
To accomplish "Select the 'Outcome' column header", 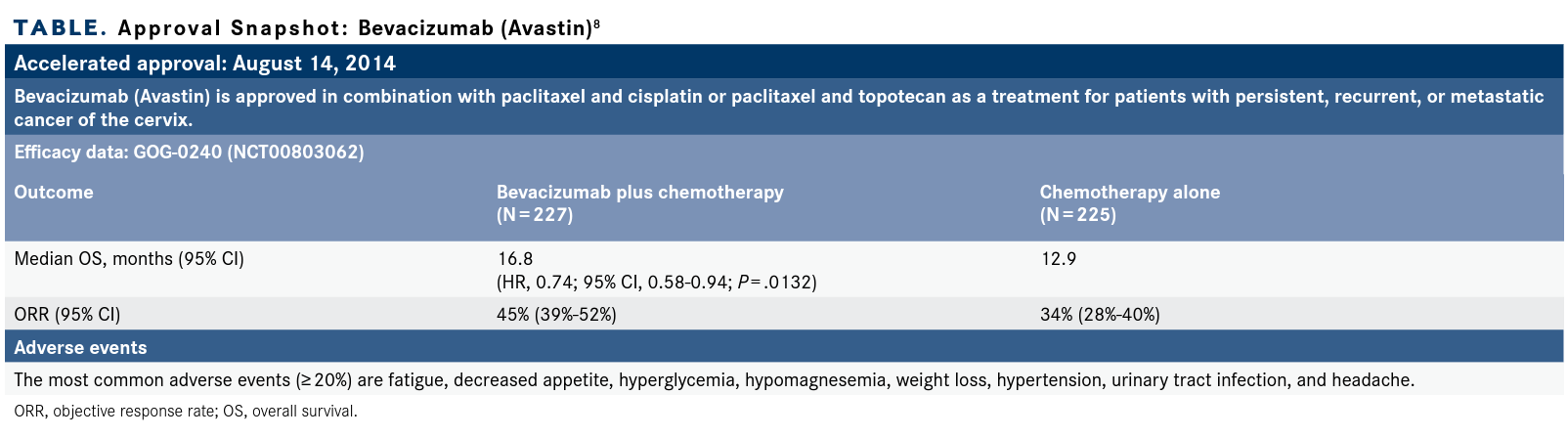I will tap(54, 192).
